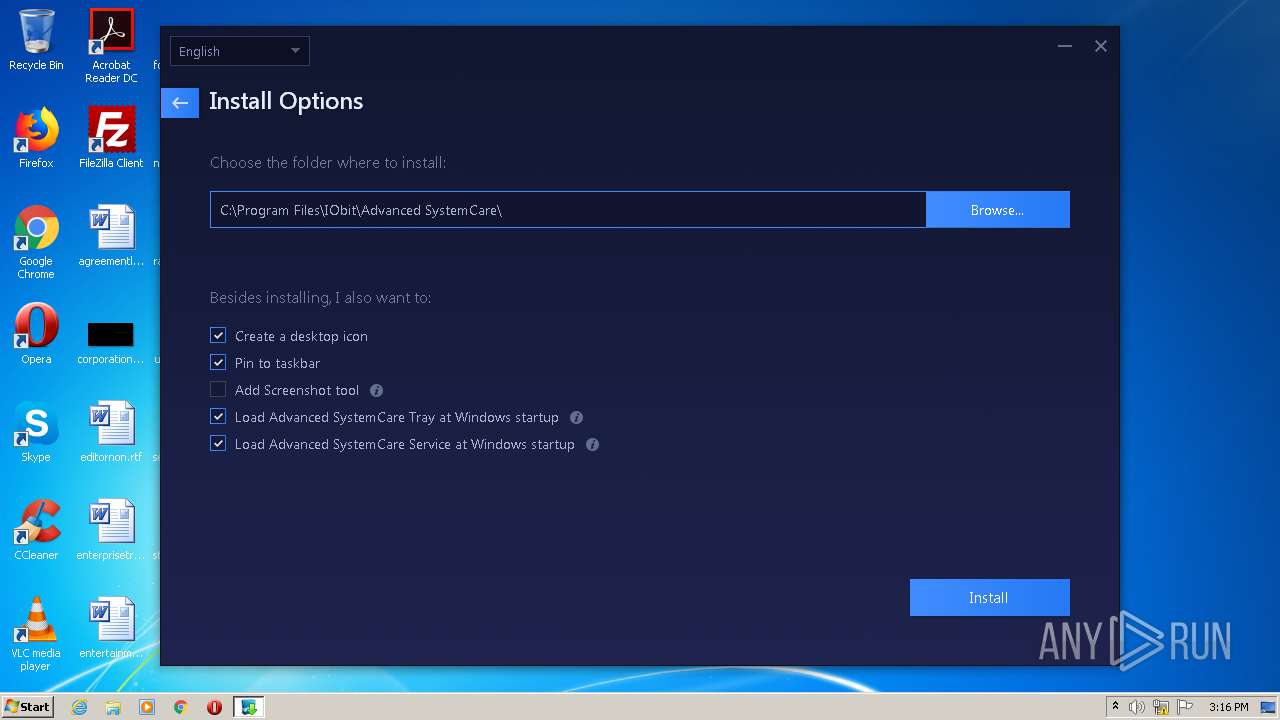Open the network tray icon
Screen dimensions: 1280x720
1161,707
